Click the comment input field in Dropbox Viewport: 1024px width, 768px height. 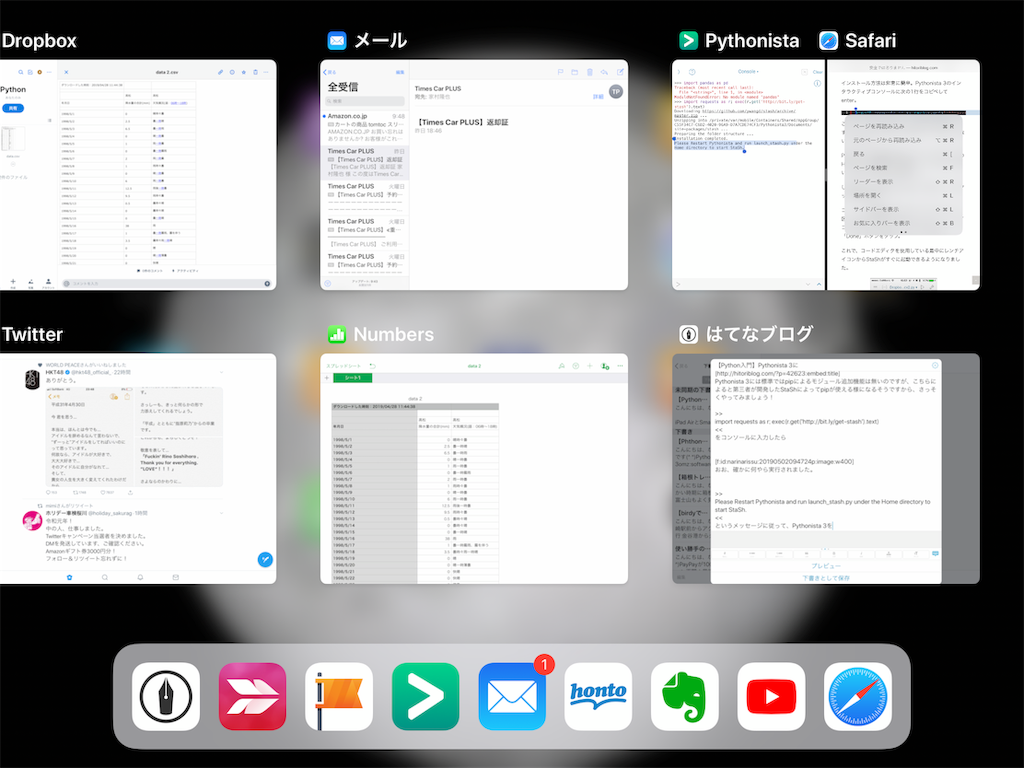pyautogui.click(x=167, y=283)
